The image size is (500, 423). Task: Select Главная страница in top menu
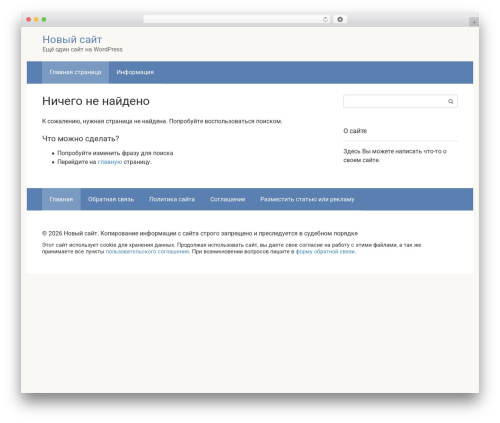coord(75,72)
